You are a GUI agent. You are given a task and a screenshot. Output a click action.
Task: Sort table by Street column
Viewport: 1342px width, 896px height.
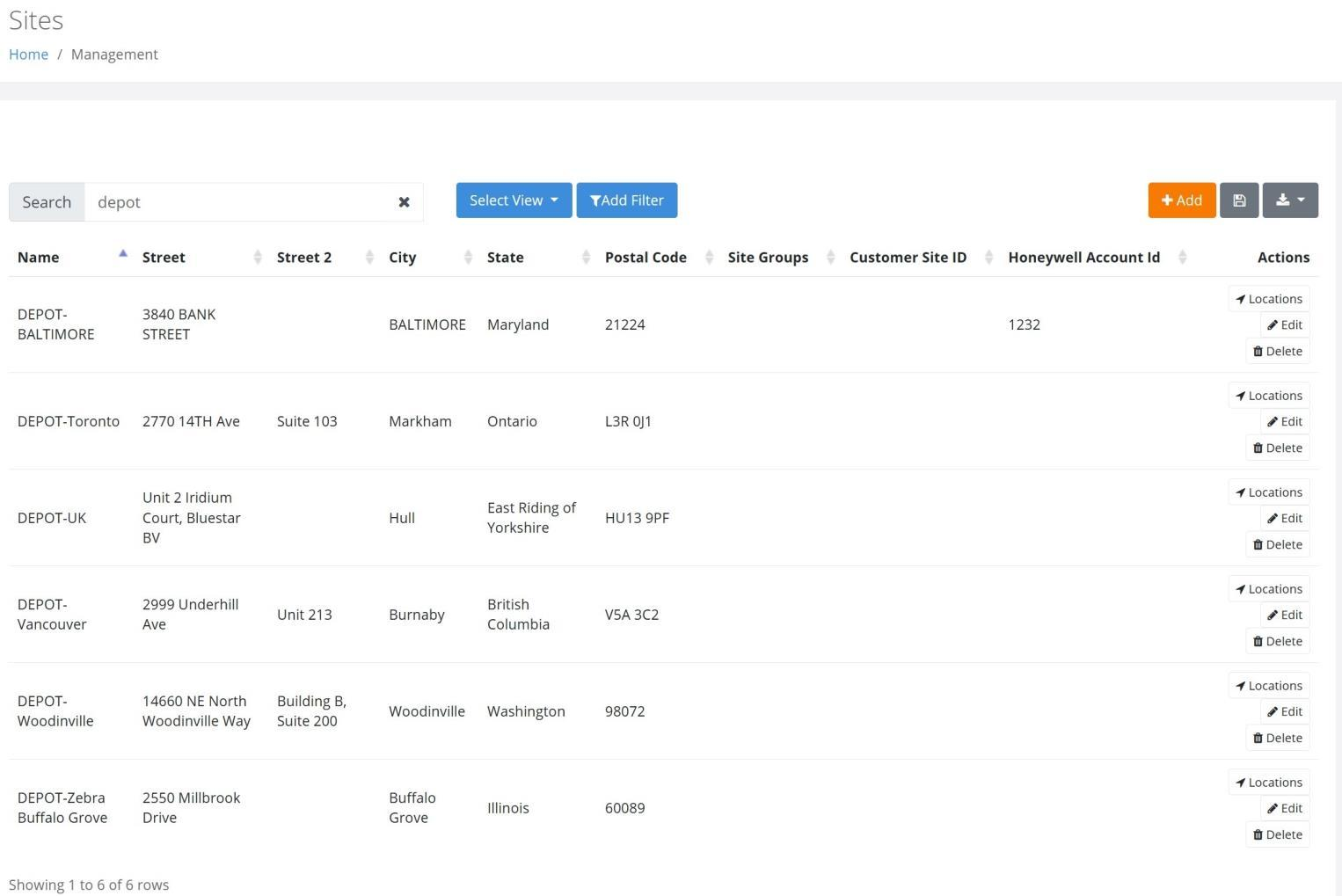tap(201, 258)
